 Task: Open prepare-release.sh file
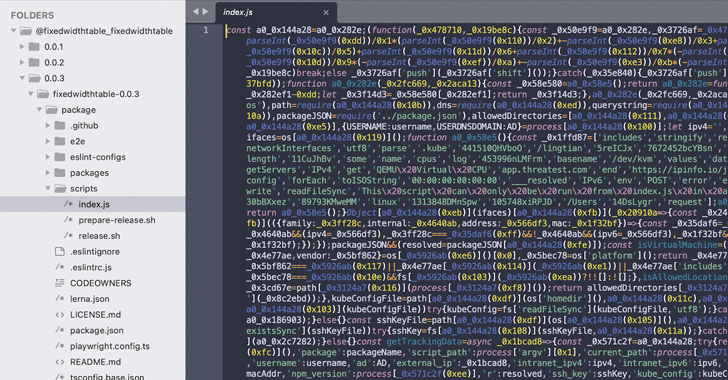(x=117, y=220)
